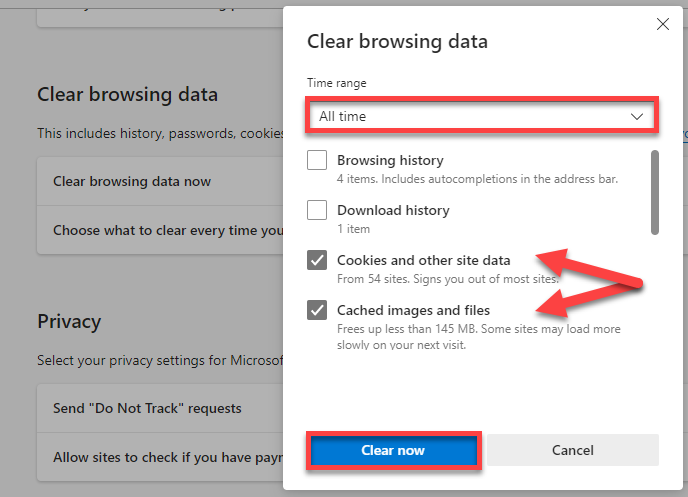Screen dimensions: 688x497
Task: Click the 'Cookies and other site data' label
Action: point(424,260)
